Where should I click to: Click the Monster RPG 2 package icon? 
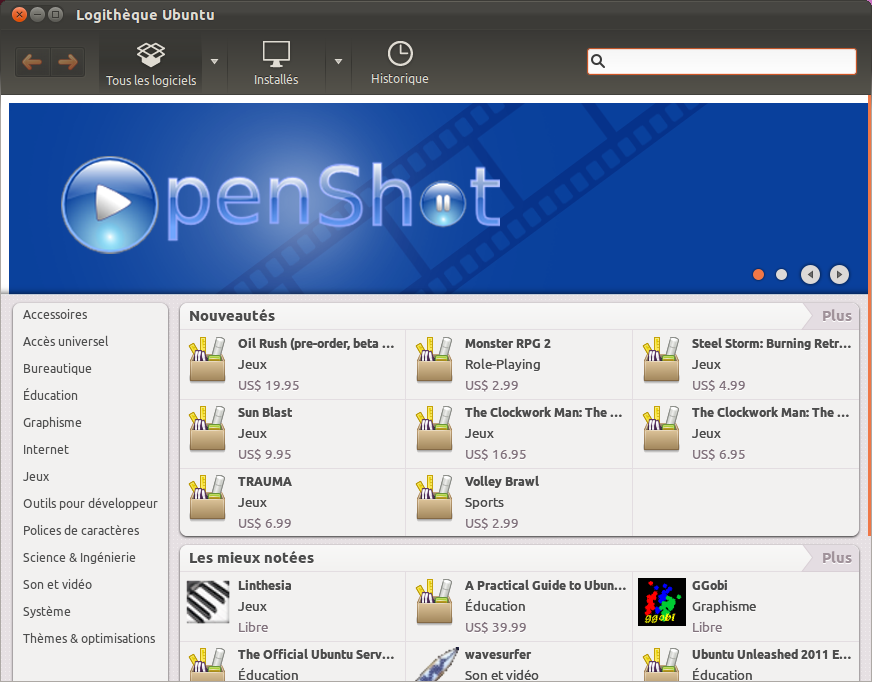tap(434, 360)
